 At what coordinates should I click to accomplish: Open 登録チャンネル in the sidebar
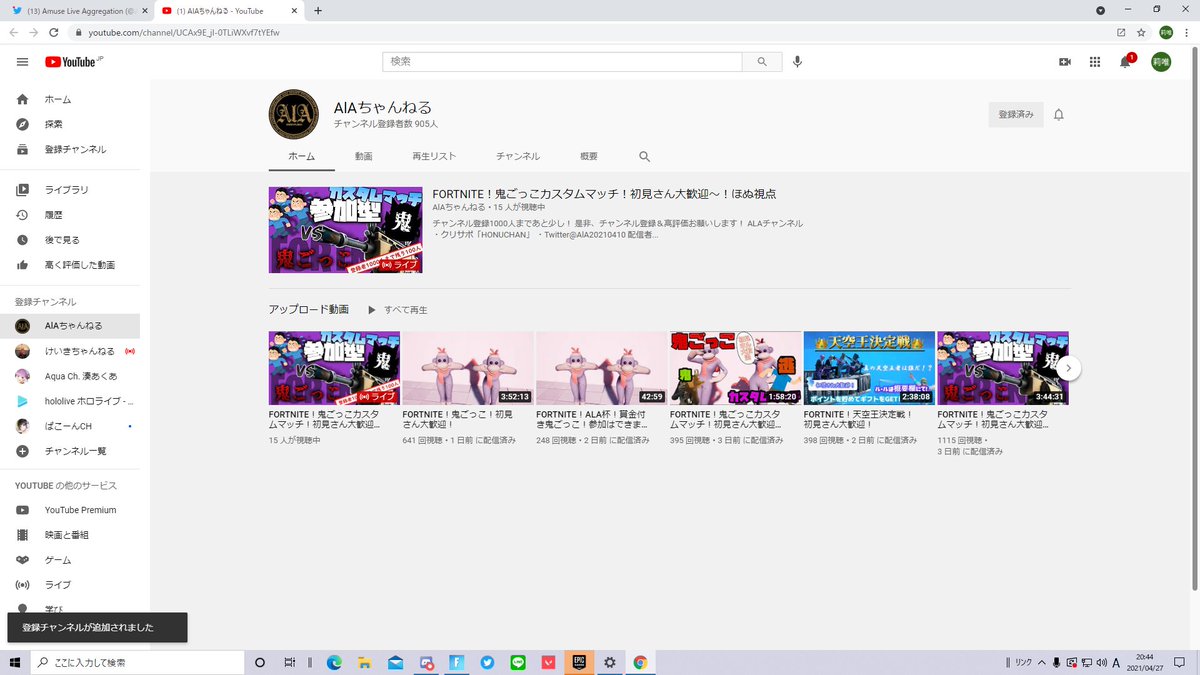tap(70, 149)
